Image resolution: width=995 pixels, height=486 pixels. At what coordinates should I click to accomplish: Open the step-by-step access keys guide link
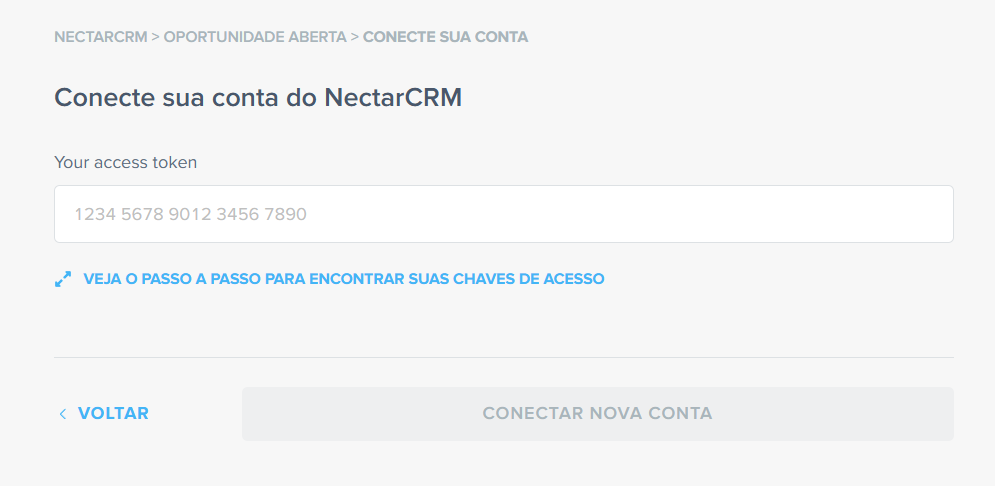343,279
